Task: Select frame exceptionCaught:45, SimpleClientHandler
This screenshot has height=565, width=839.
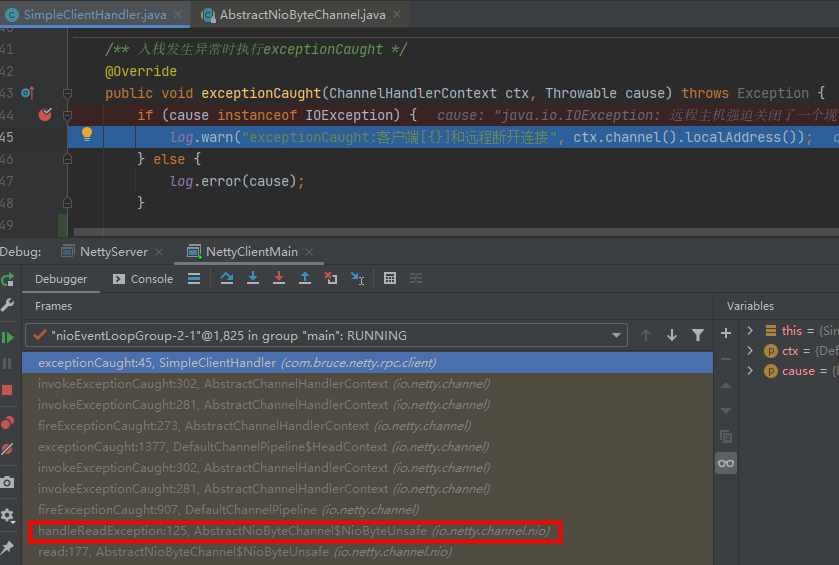Action: (368, 363)
